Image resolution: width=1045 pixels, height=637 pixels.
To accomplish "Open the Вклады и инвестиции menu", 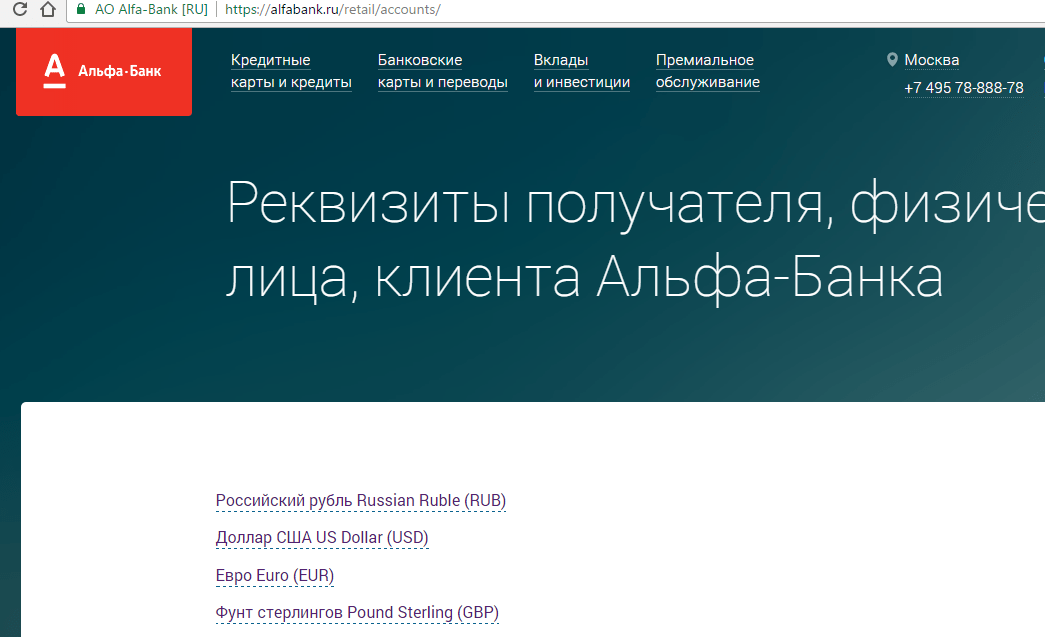I will (x=582, y=71).
